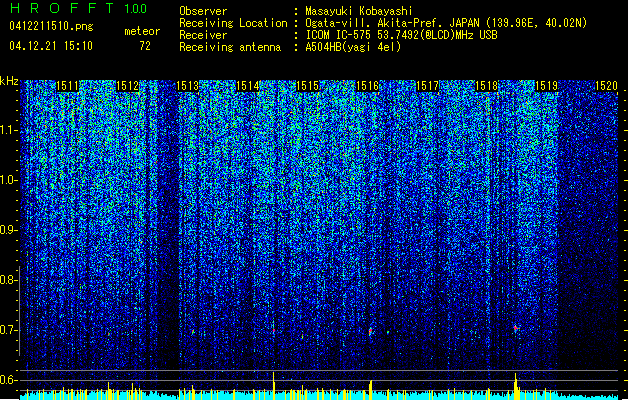This screenshot has width=629, height=400.
Task: Click the 1518 time marker
Action: tap(487, 86)
